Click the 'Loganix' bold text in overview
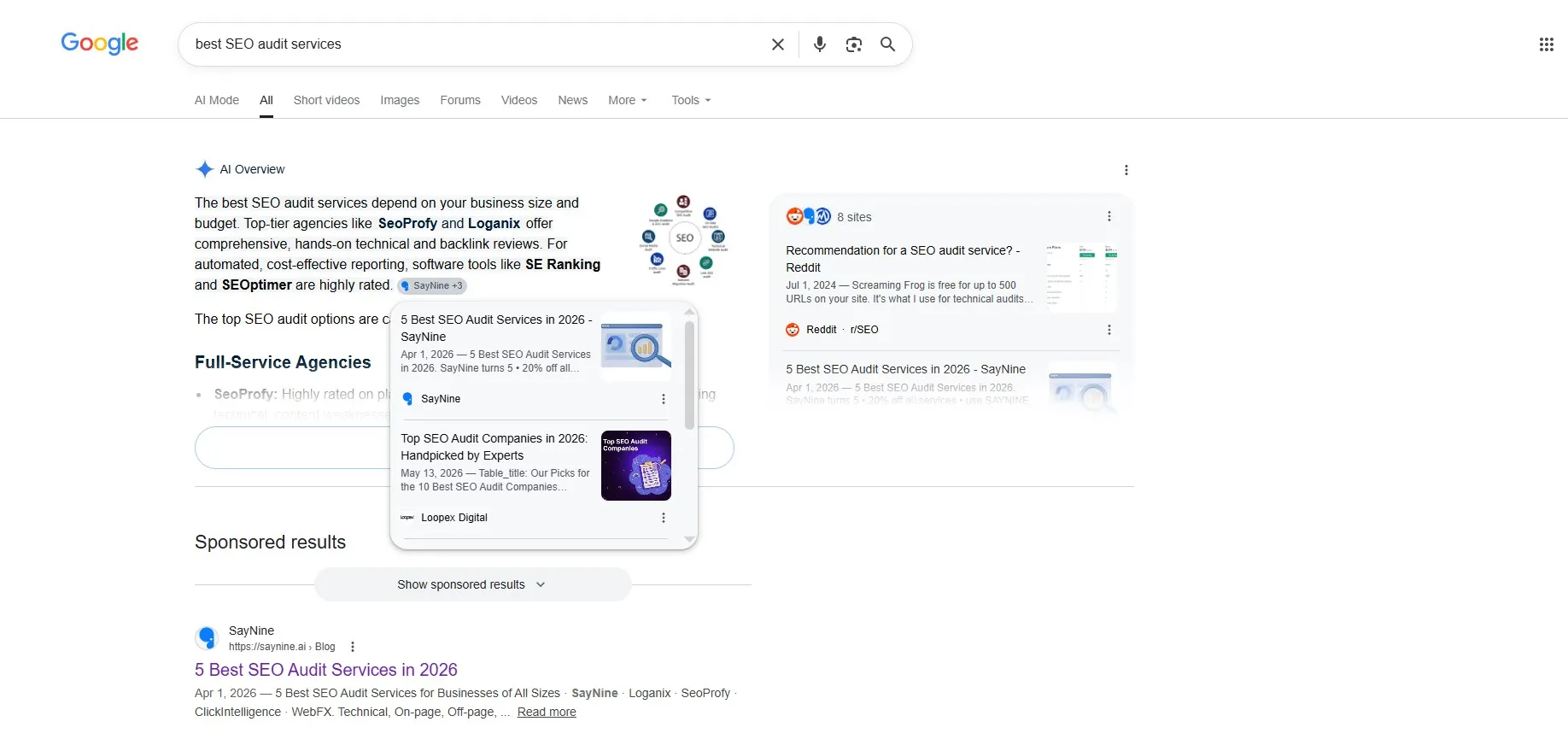 pos(494,223)
